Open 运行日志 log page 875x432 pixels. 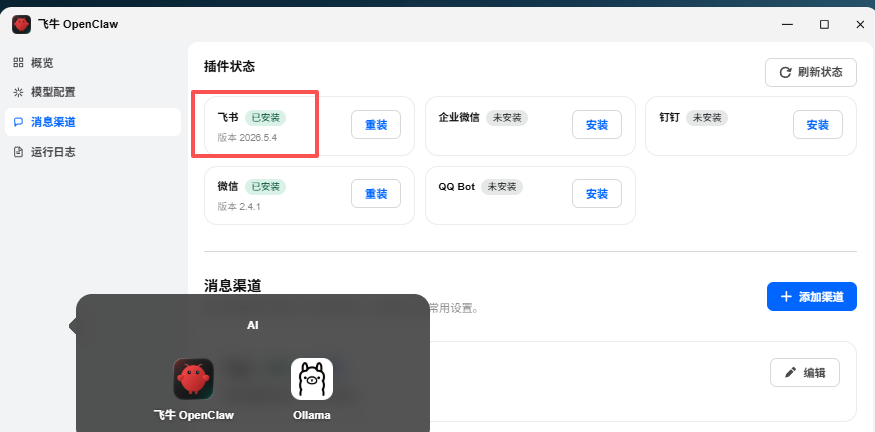tap(93, 152)
